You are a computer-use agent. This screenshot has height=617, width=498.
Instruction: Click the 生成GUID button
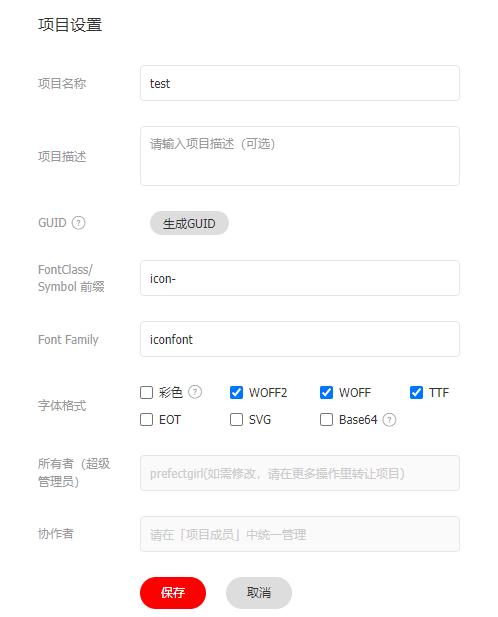[x=189, y=223]
